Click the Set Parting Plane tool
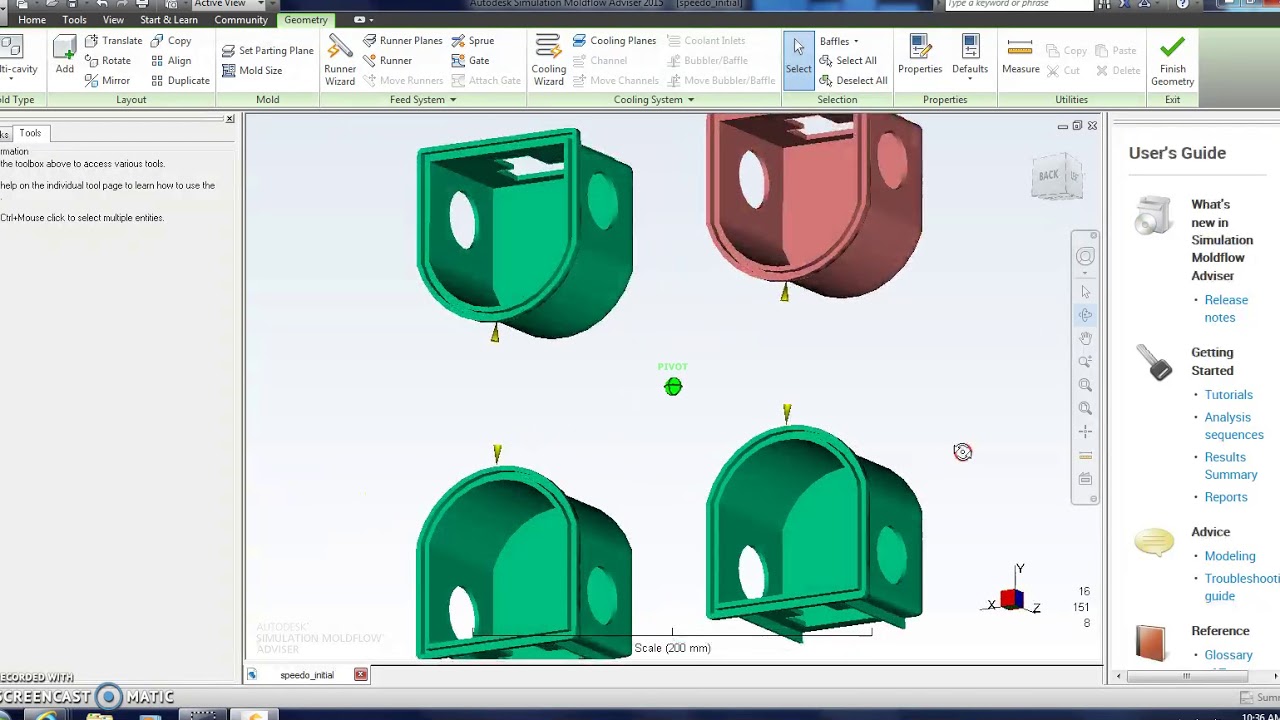Viewport: 1280px width, 720px height. pos(267,51)
